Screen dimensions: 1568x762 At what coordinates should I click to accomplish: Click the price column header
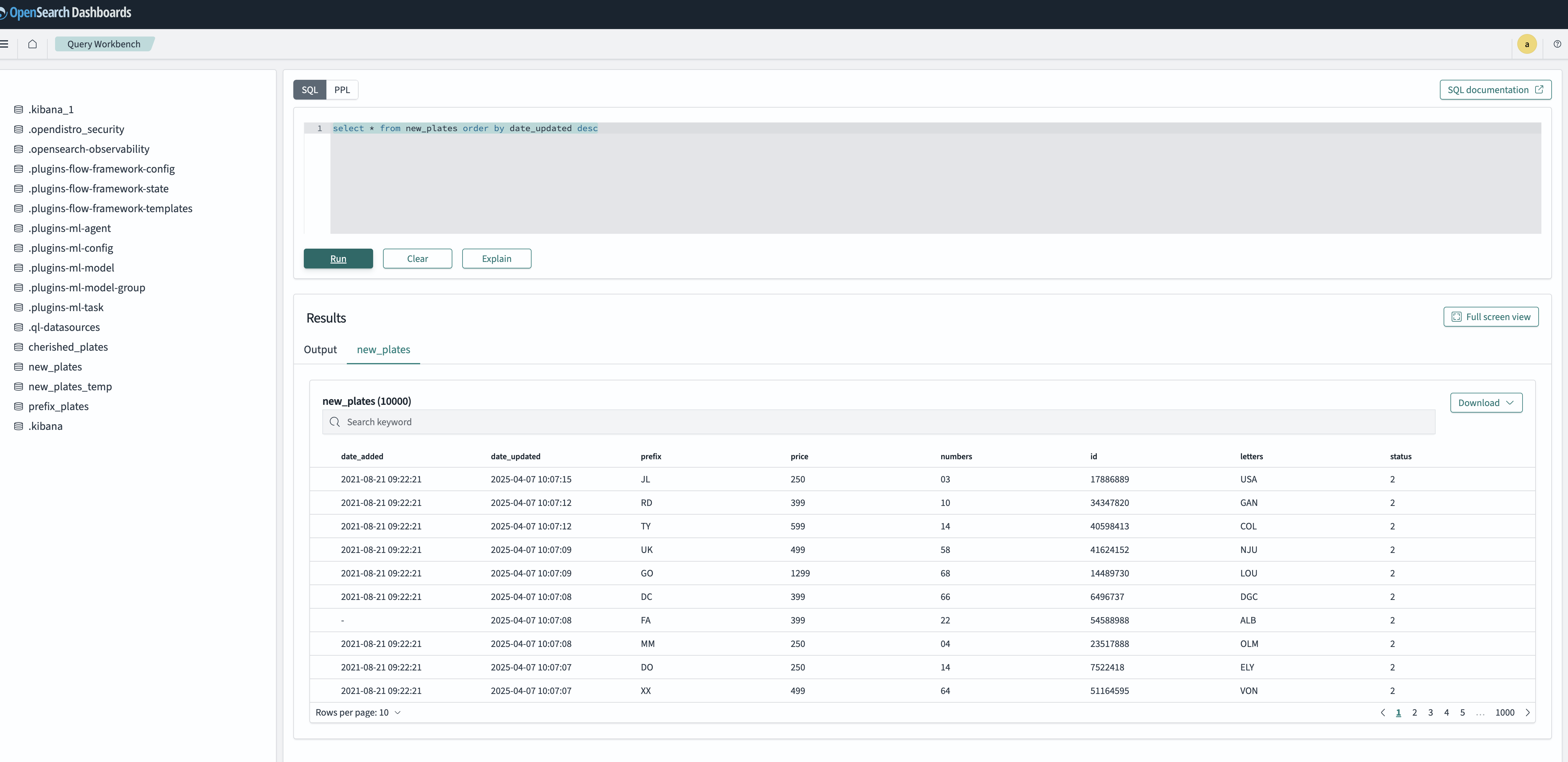click(799, 456)
